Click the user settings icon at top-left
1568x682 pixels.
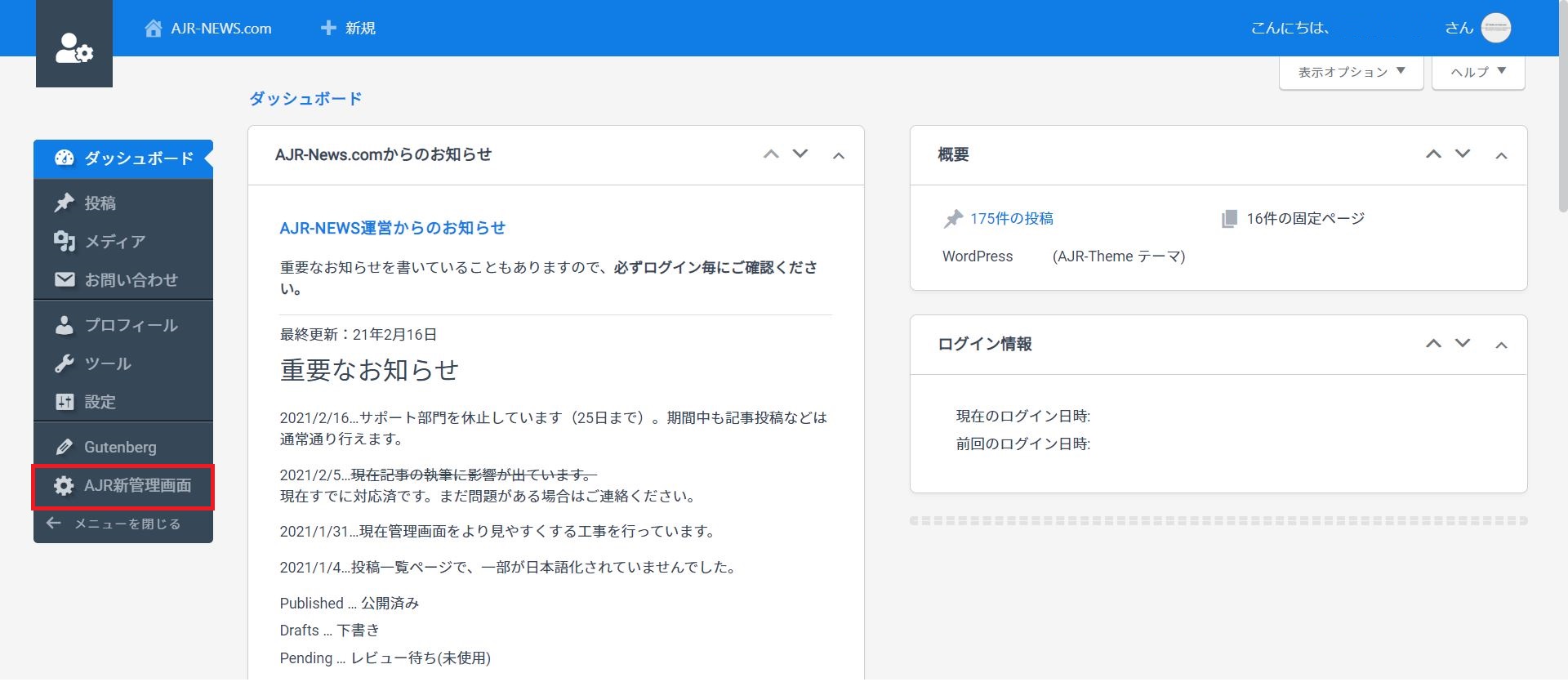73,47
